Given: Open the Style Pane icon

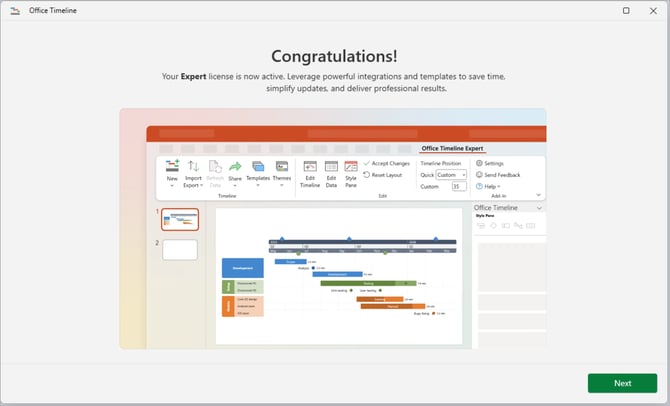Looking at the screenshot, I should point(351,167).
